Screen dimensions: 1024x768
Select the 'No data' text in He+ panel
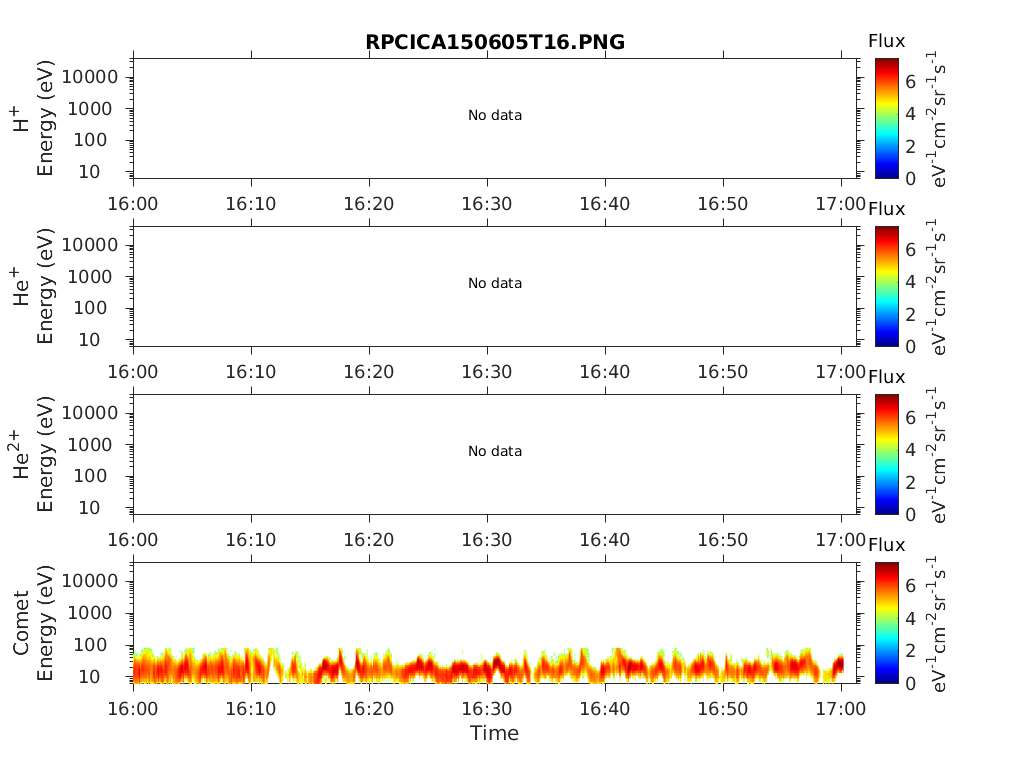(x=495, y=283)
